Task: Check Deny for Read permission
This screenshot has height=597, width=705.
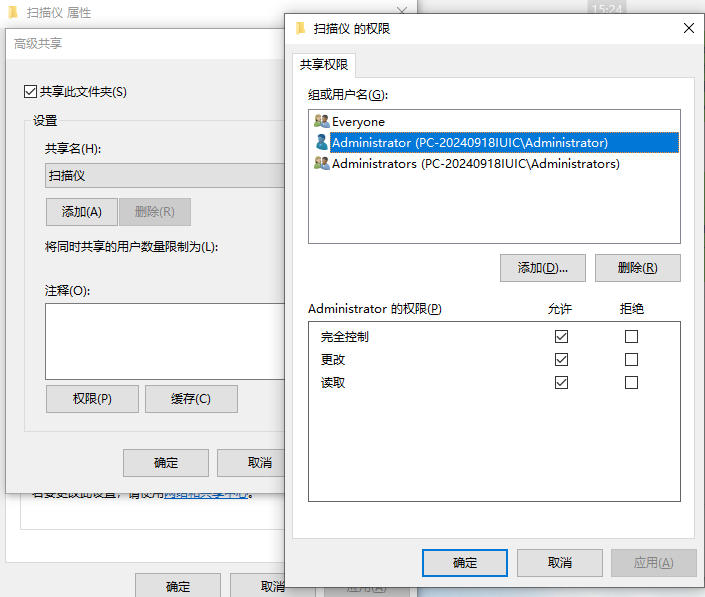Action: tap(631, 383)
